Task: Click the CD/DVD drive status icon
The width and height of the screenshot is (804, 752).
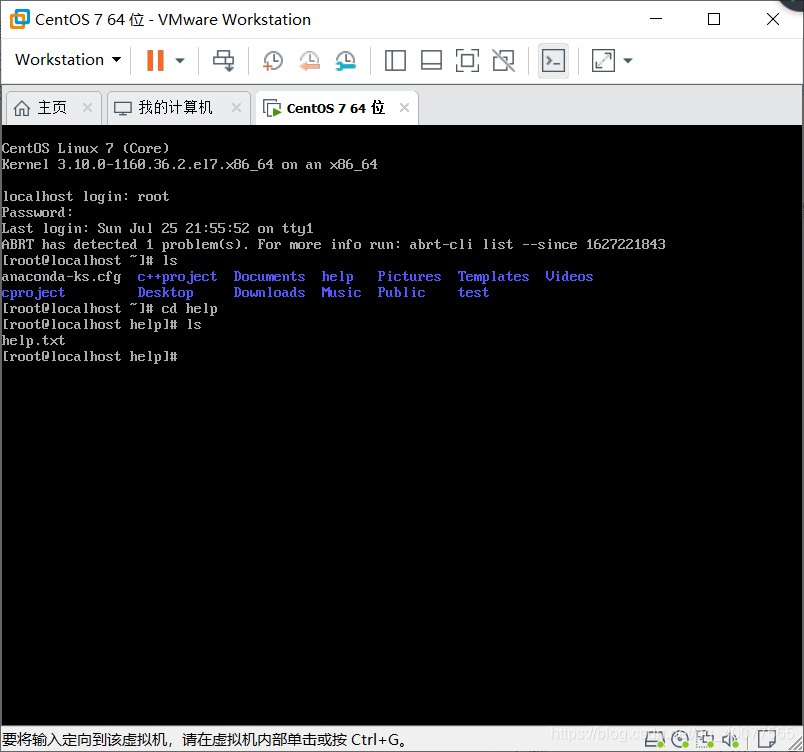Action: (x=680, y=739)
